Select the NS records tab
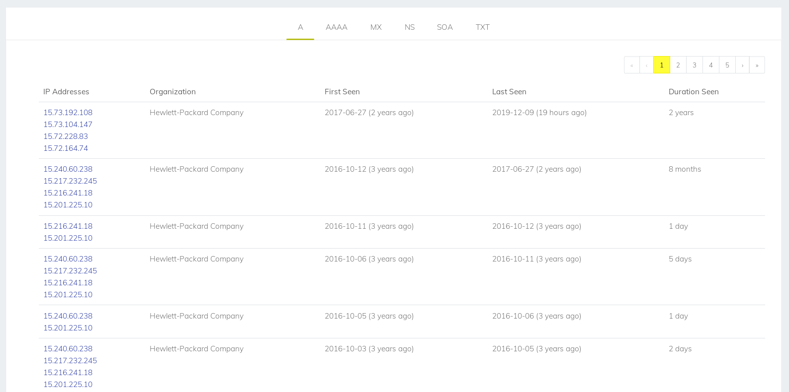 (x=410, y=27)
